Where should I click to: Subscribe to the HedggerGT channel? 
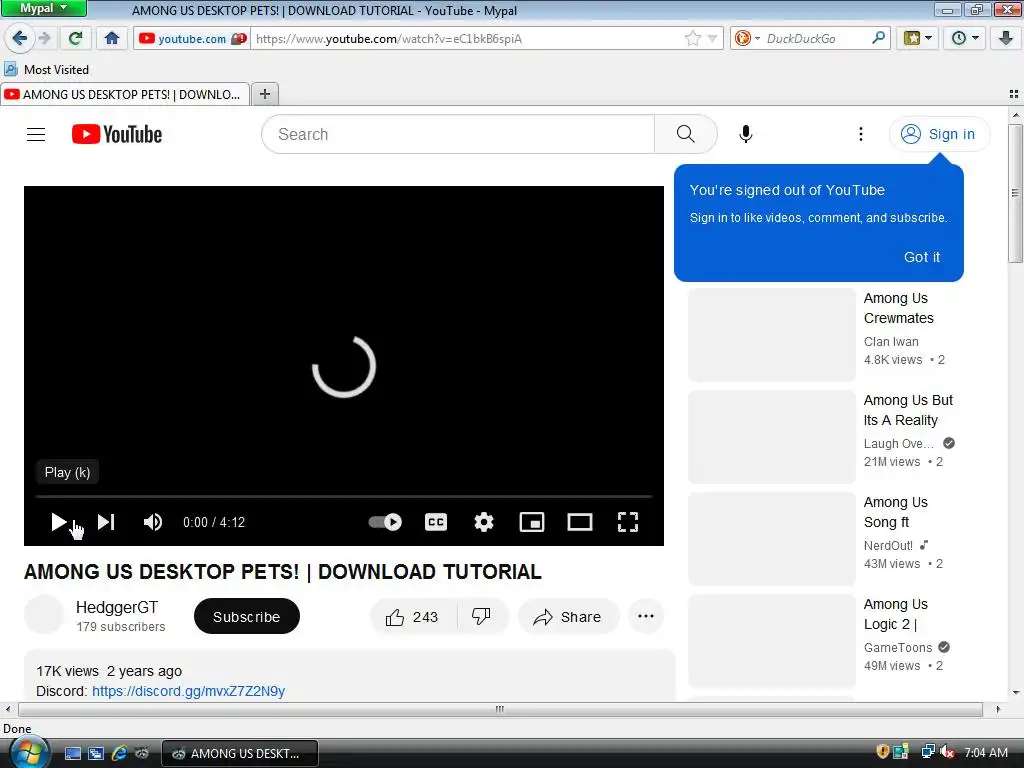click(247, 616)
